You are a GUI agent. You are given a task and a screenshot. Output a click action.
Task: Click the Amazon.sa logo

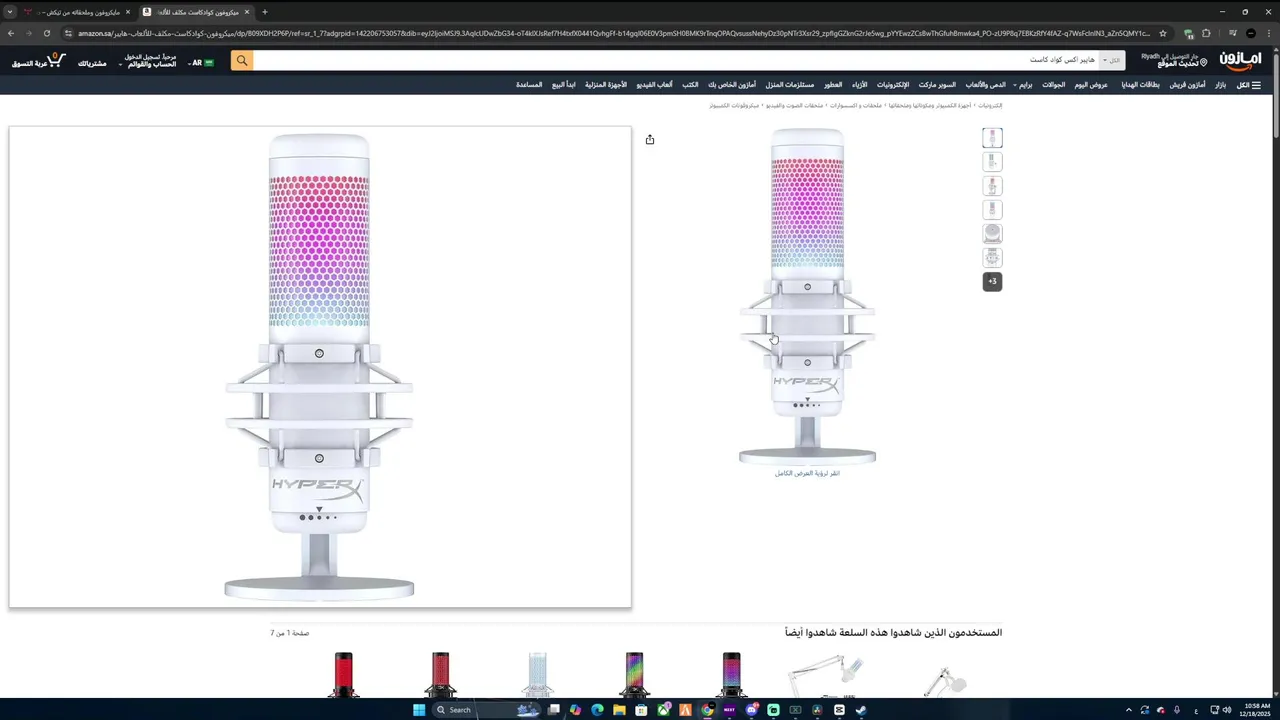(1240, 61)
